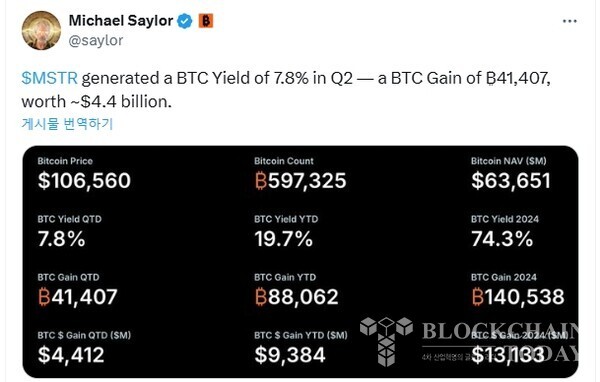Click the Korean translate post link
The image size is (600, 382).
(67, 124)
